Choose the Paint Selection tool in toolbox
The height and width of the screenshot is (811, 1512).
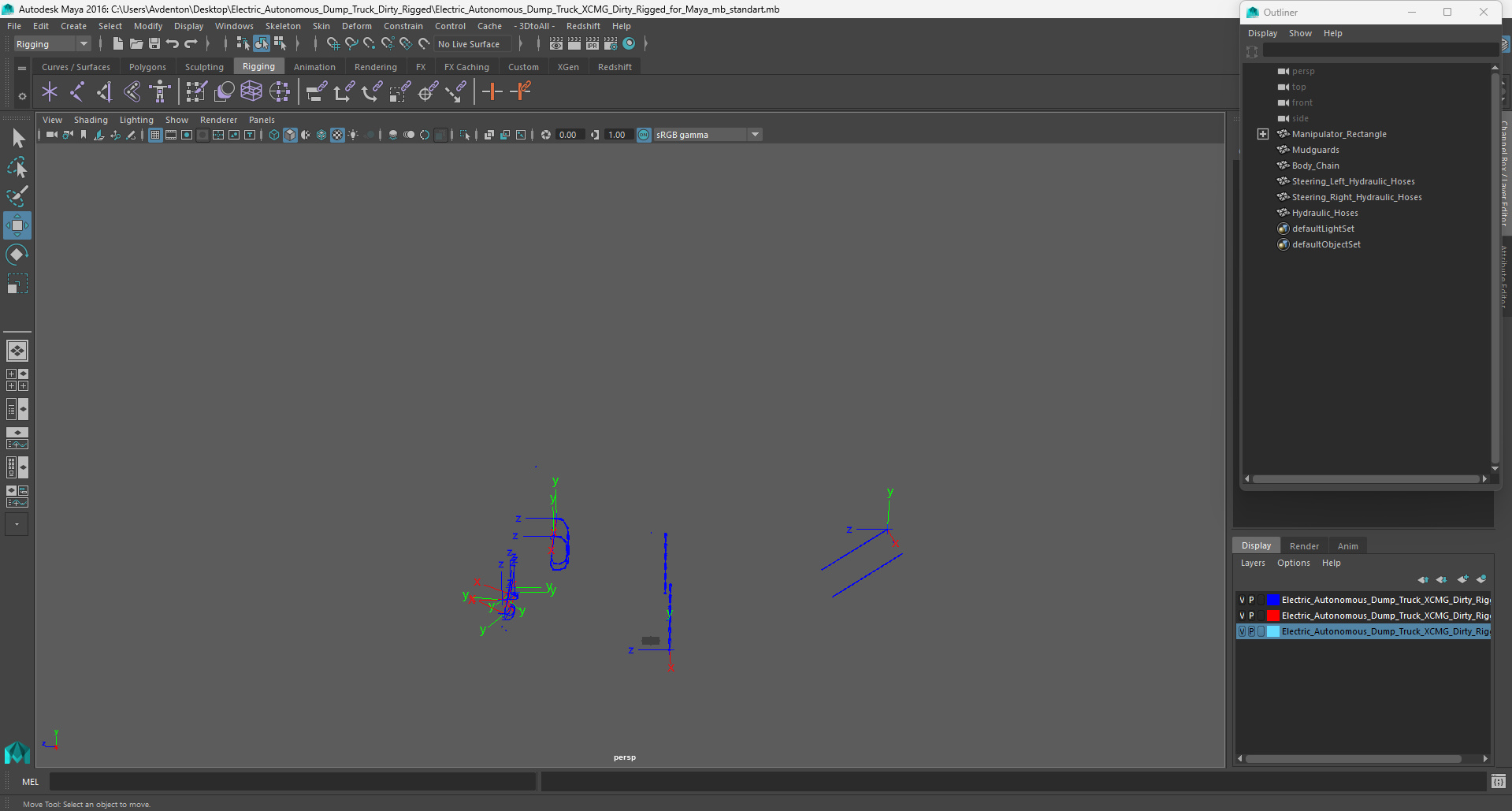[x=17, y=196]
